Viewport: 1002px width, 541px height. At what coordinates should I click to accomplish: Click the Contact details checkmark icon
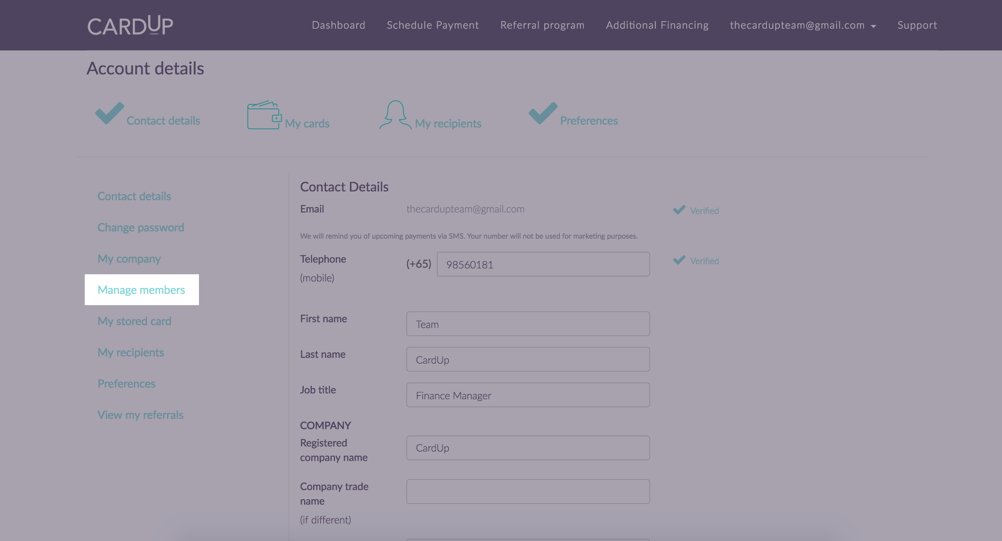coord(109,113)
